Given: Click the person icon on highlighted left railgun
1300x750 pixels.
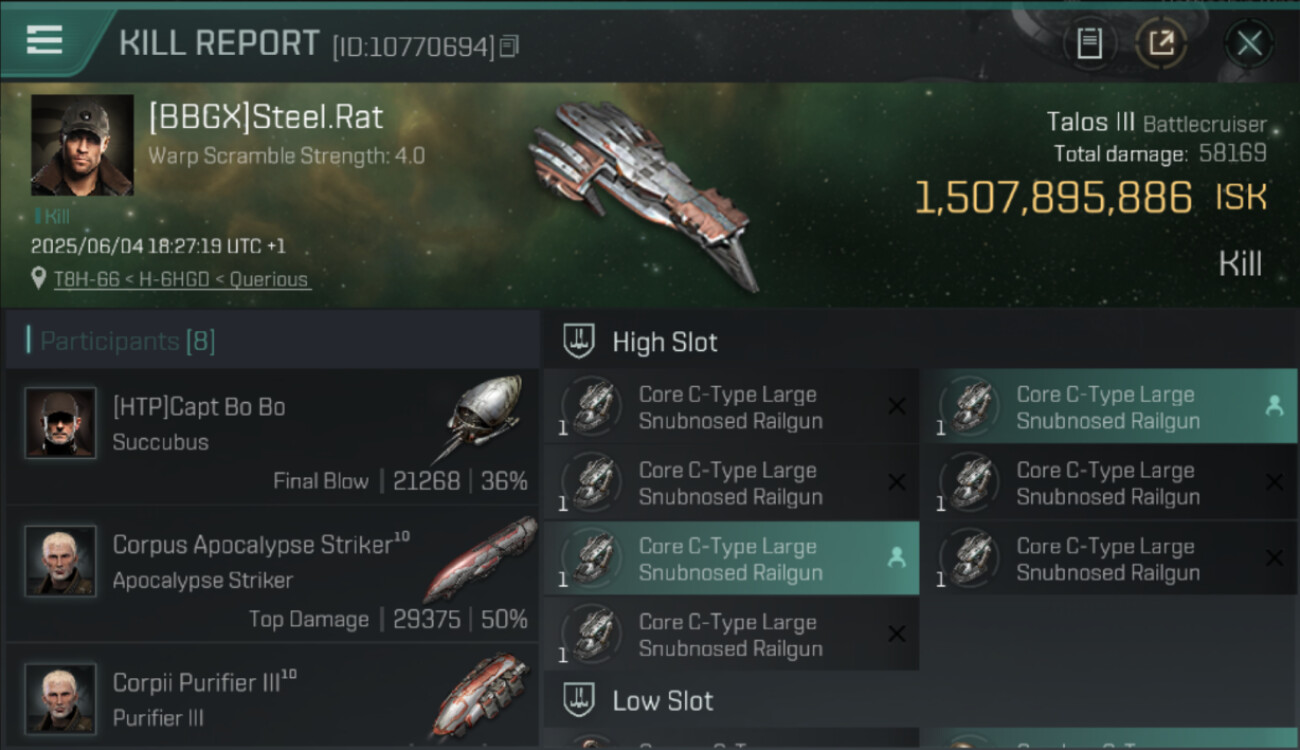Looking at the screenshot, I should (896, 559).
